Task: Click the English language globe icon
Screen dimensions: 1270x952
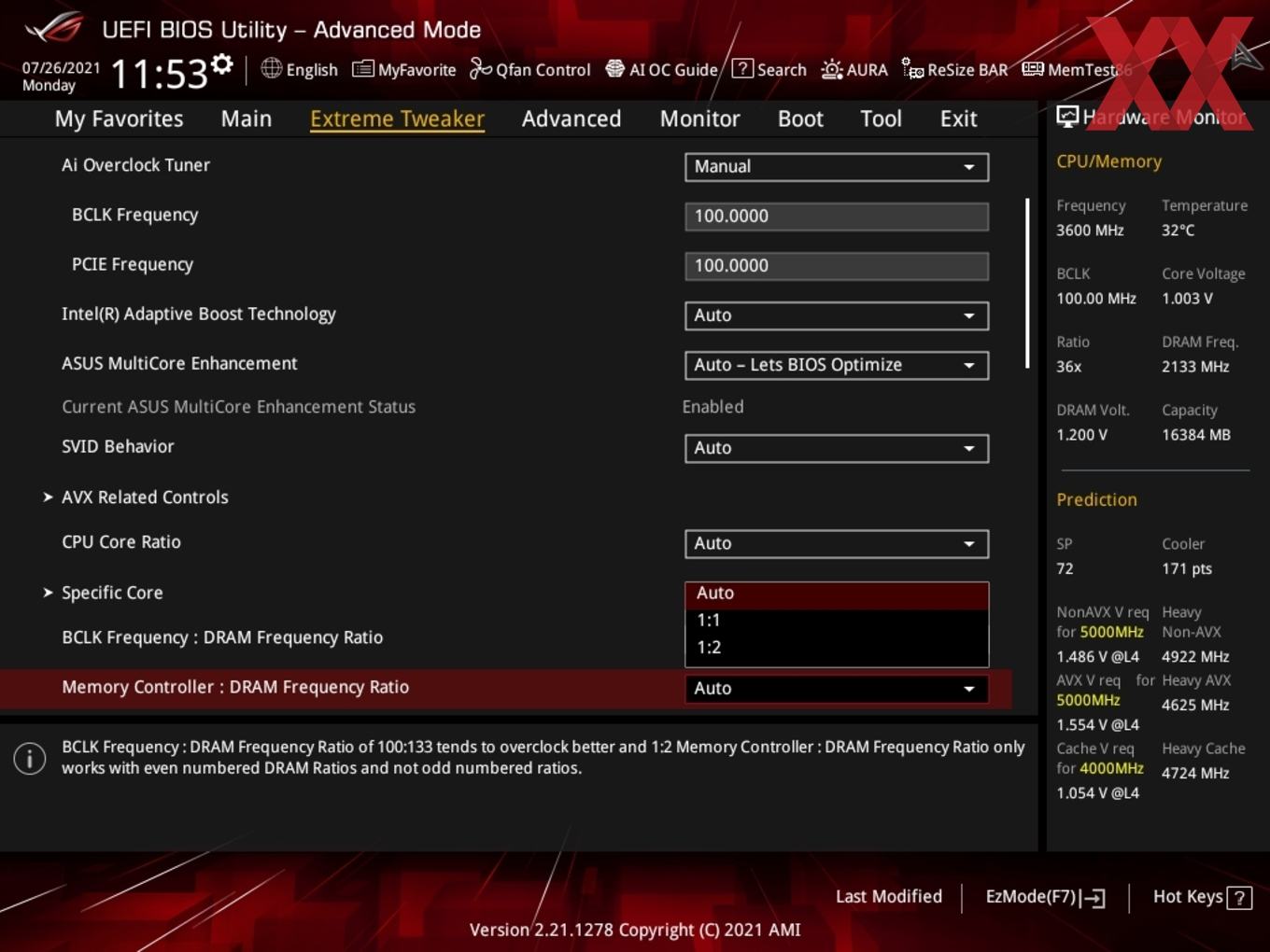Action: click(x=271, y=68)
